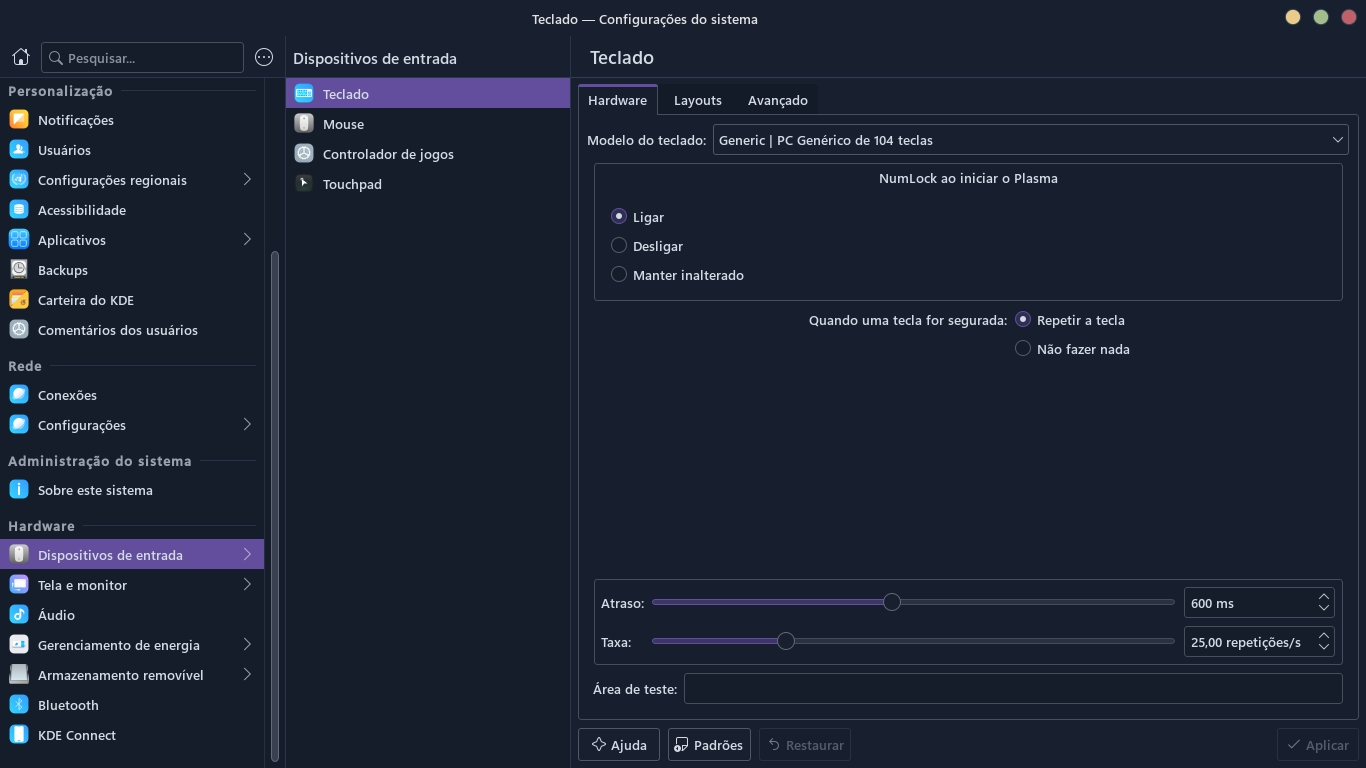Select the Sobre este sistema info icon

19,490
